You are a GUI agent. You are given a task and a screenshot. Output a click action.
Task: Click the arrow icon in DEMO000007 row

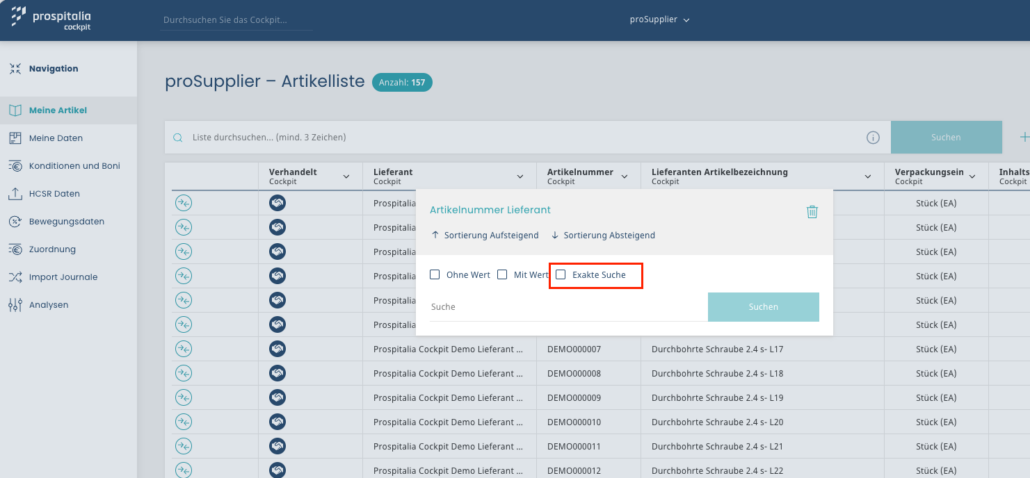click(x=183, y=349)
